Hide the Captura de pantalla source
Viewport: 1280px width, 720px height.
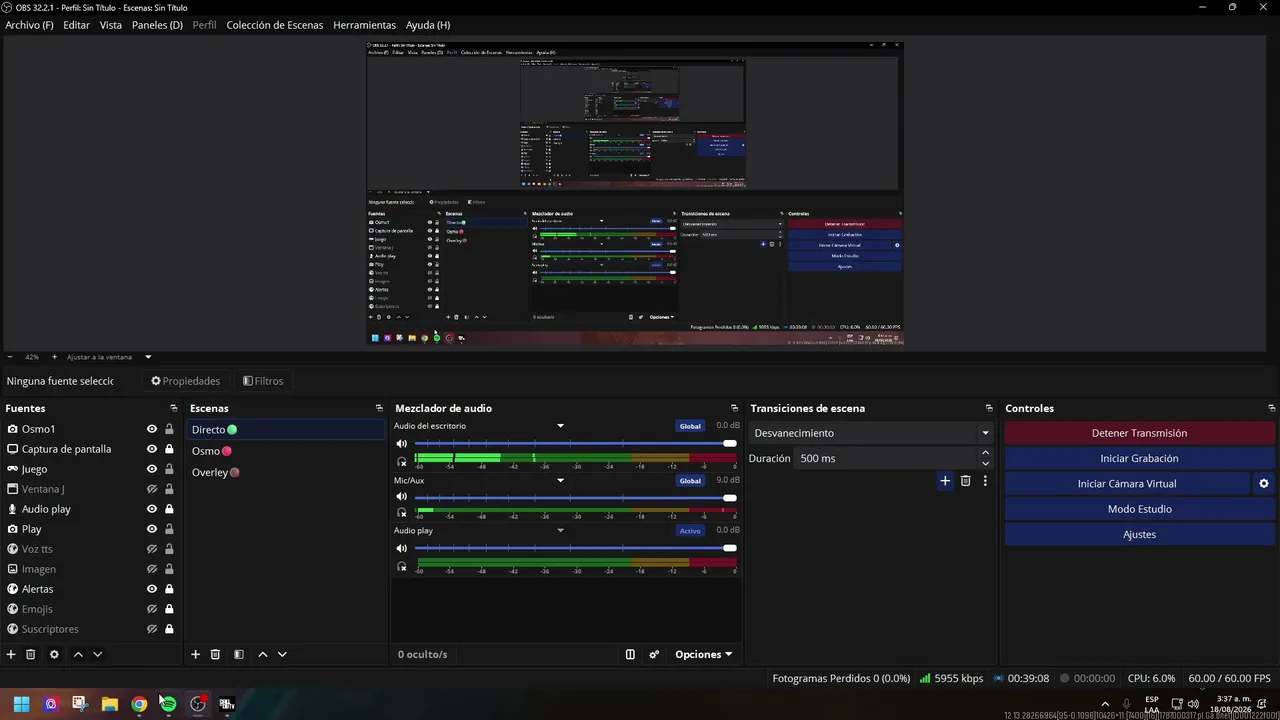point(152,449)
